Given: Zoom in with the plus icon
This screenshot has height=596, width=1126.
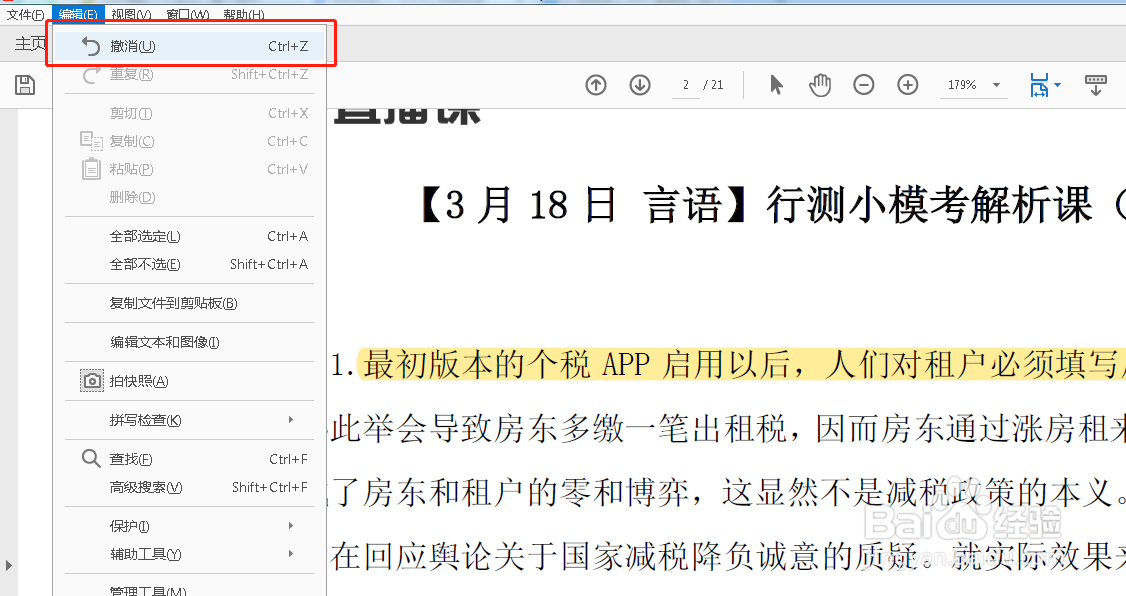Looking at the screenshot, I should (x=908, y=85).
